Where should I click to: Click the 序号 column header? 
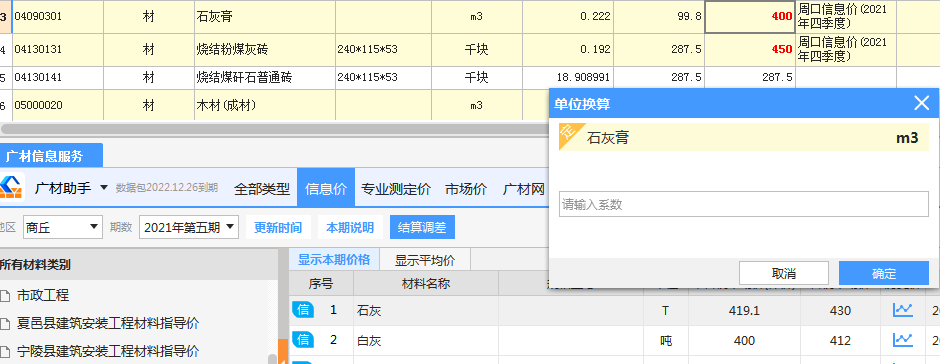321,284
